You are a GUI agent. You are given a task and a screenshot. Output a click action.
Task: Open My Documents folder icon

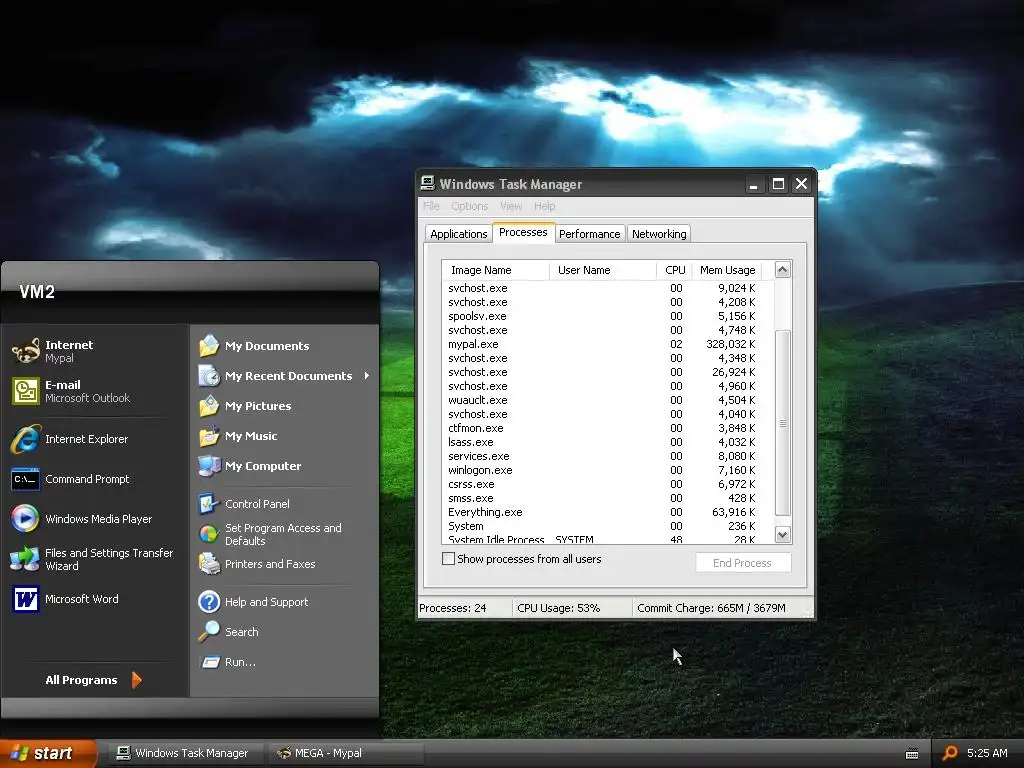pyautogui.click(x=209, y=345)
